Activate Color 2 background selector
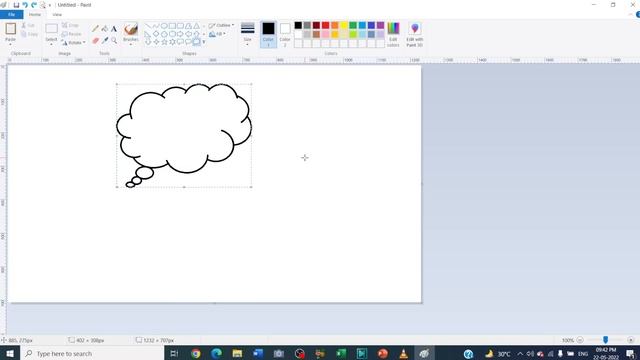Viewport: 640px width, 360px height. coord(285,34)
